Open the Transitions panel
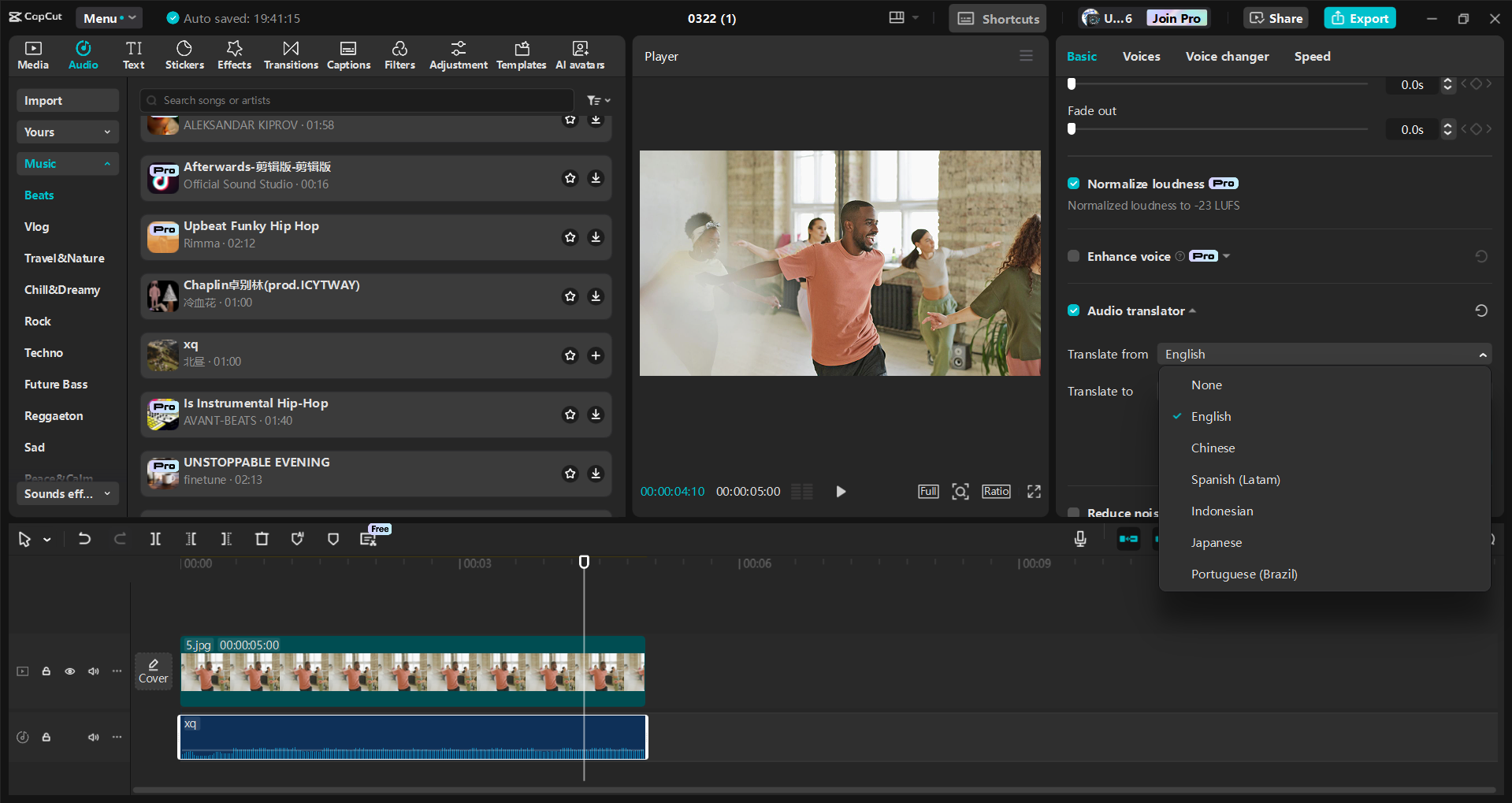The image size is (1512, 803). click(291, 55)
